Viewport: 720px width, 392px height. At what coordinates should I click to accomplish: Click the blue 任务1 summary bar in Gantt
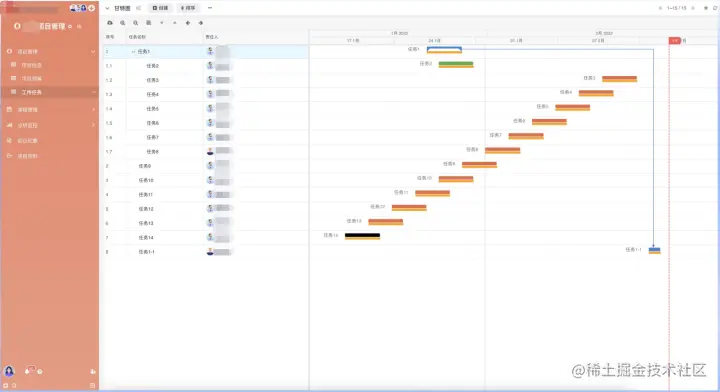444,50
